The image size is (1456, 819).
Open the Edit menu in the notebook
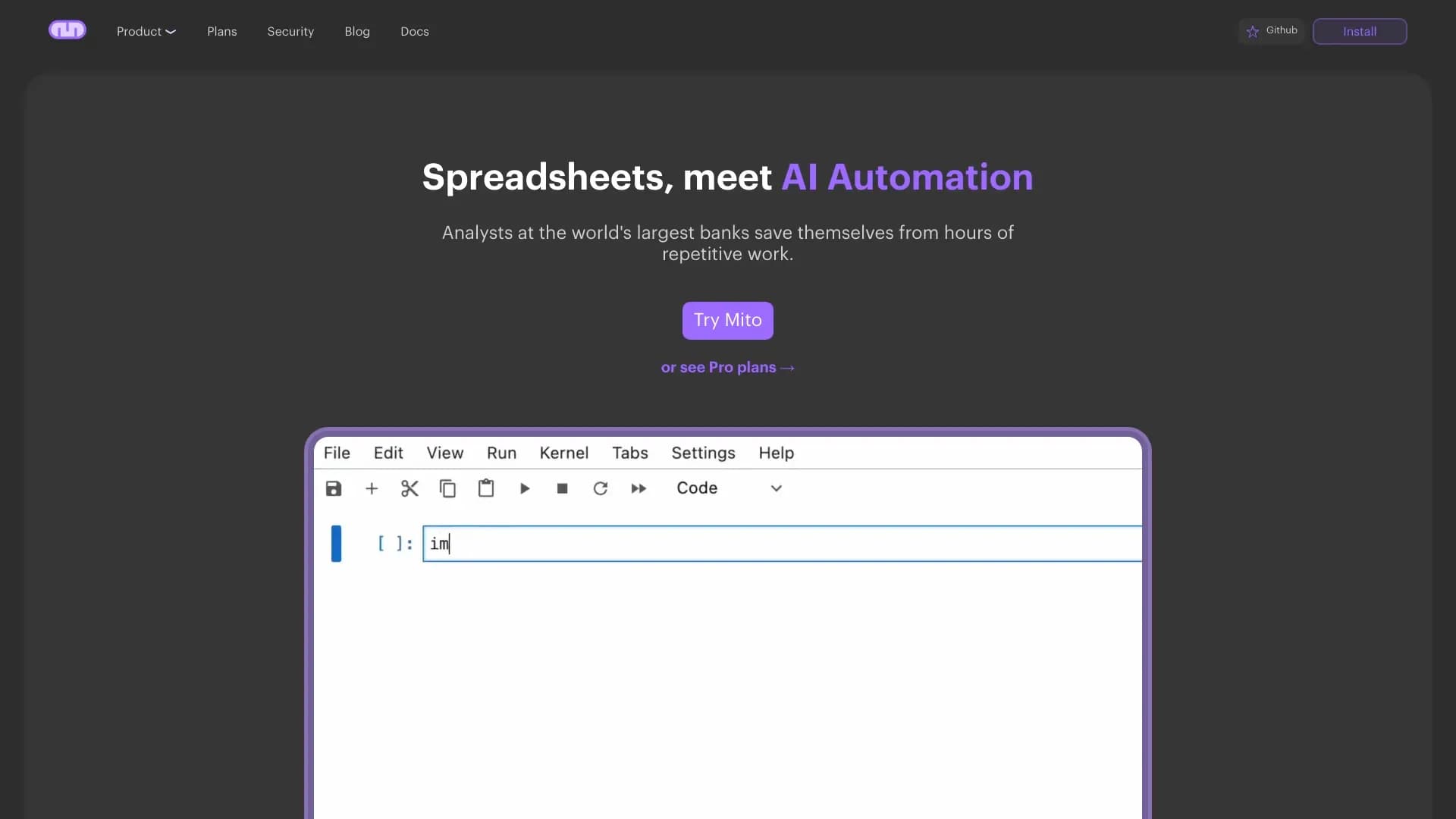pyautogui.click(x=388, y=453)
